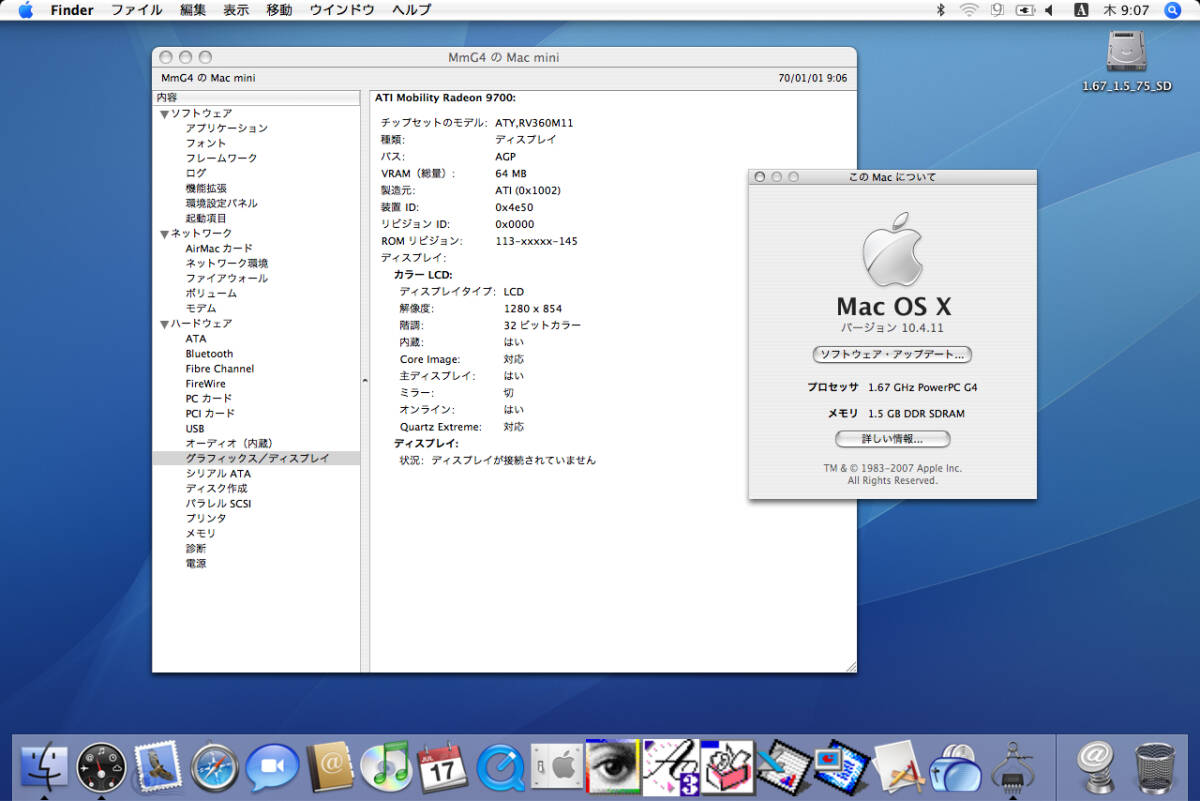Image resolution: width=1200 pixels, height=801 pixels.
Task: Select the 1.67_1.5_75_SD hard disk icon
Action: tap(1127, 52)
